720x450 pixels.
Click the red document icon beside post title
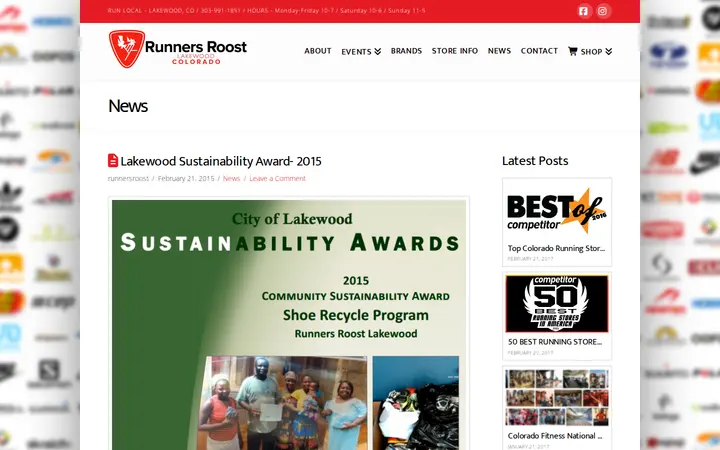[x=113, y=160]
